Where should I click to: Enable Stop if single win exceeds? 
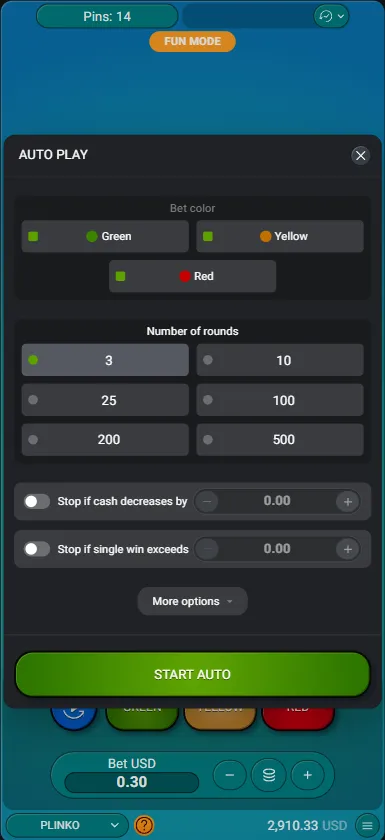[37, 549]
